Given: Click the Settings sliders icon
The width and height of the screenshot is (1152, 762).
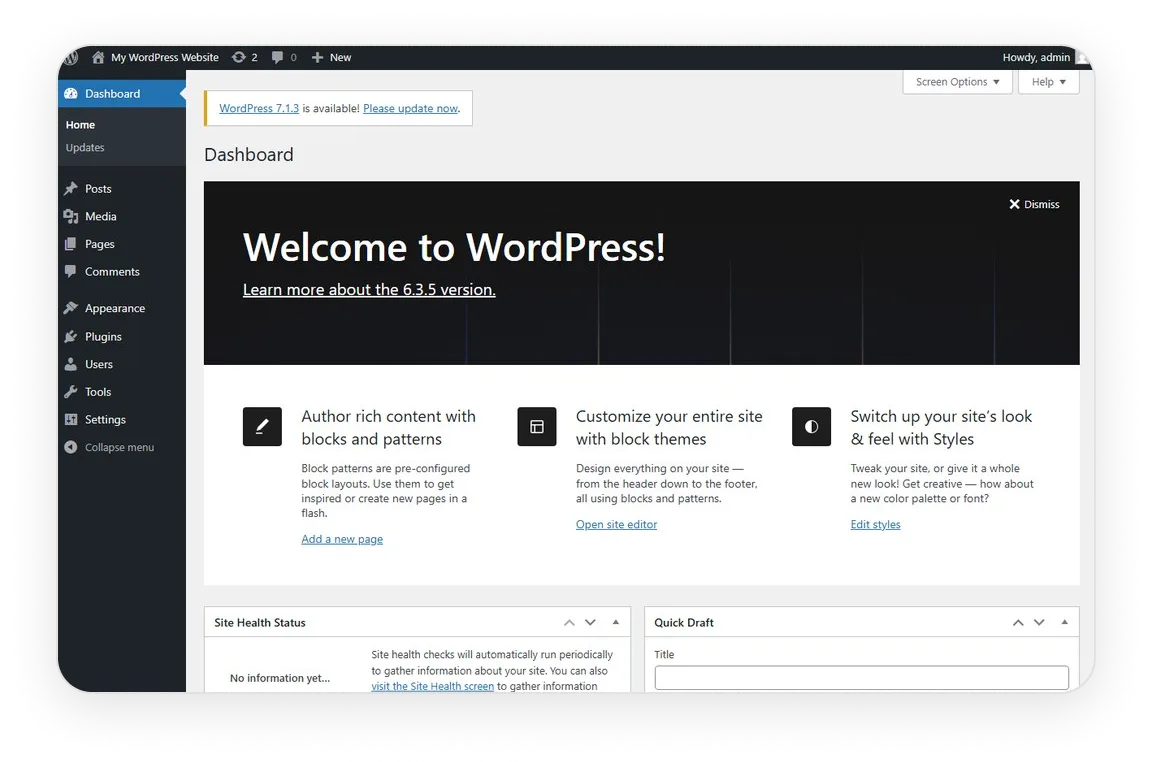Looking at the screenshot, I should [71, 420].
